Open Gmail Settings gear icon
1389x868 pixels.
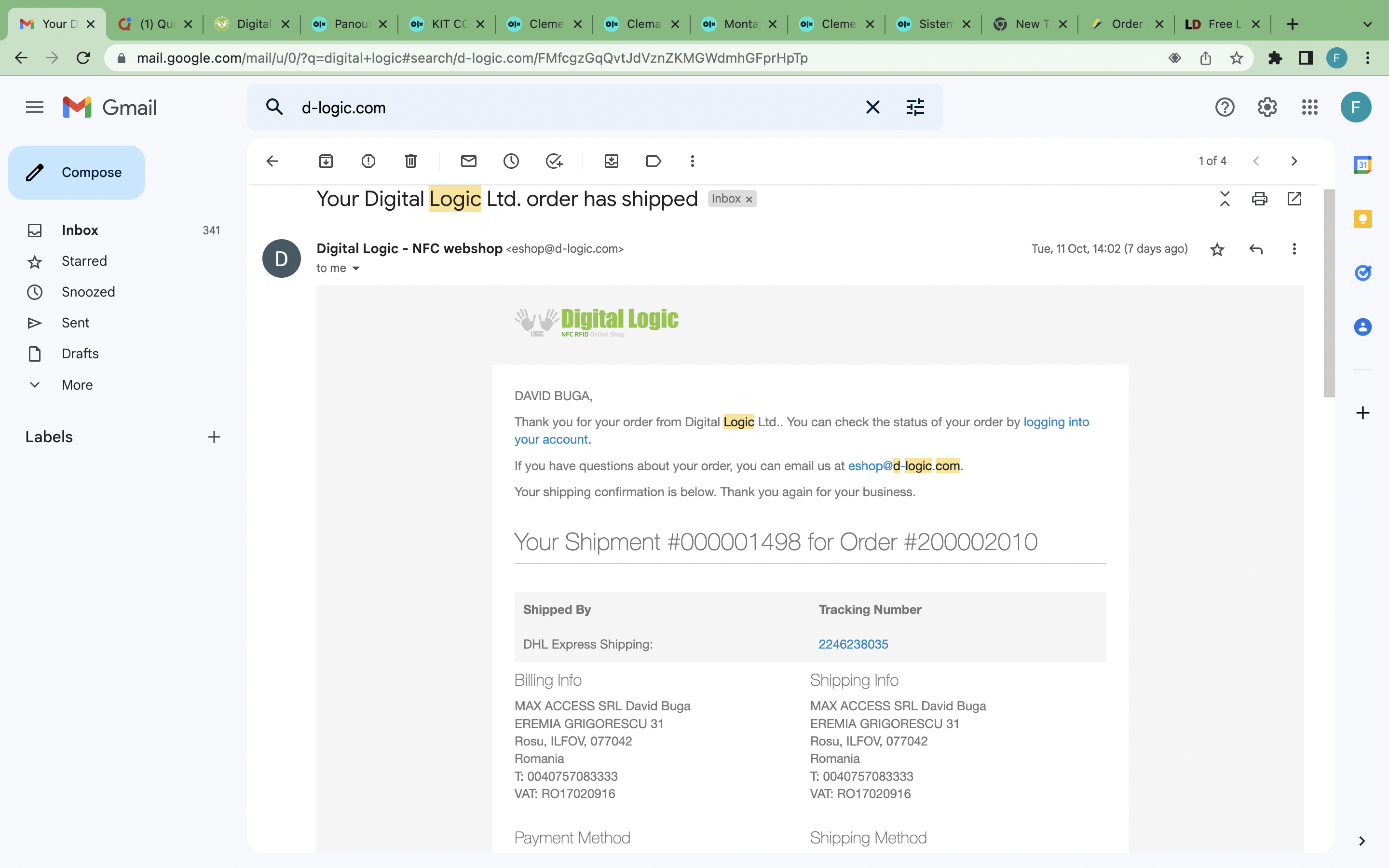tap(1267, 108)
